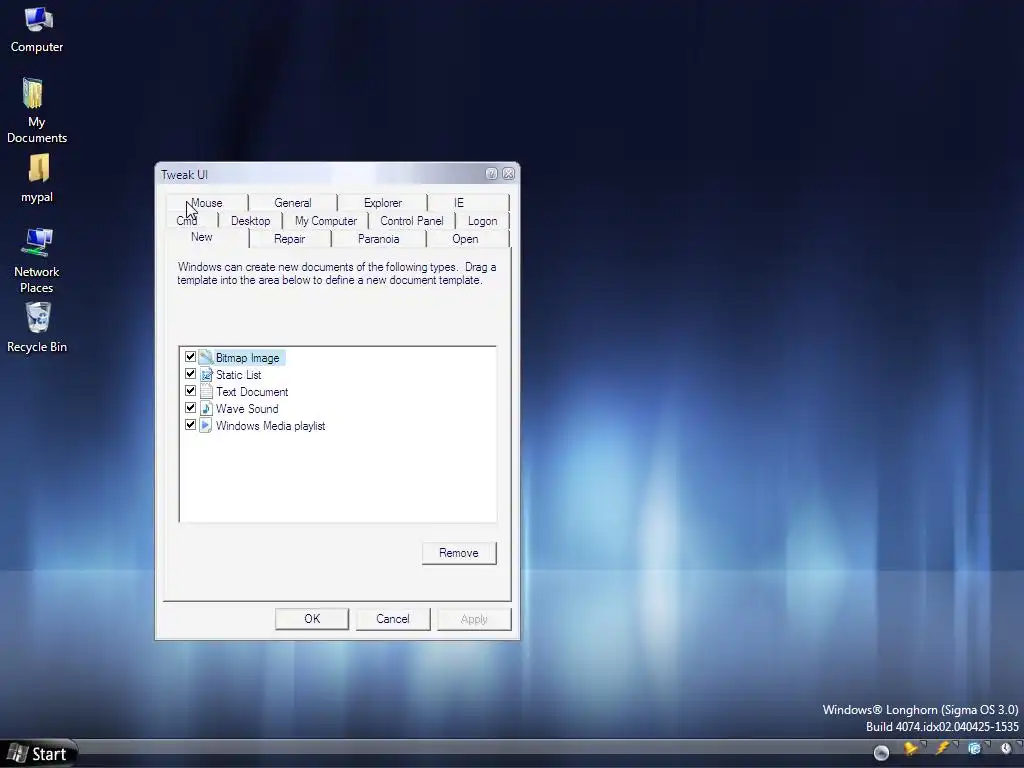Click the Static List file type icon
The height and width of the screenshot is (768, 1024).
206,374
